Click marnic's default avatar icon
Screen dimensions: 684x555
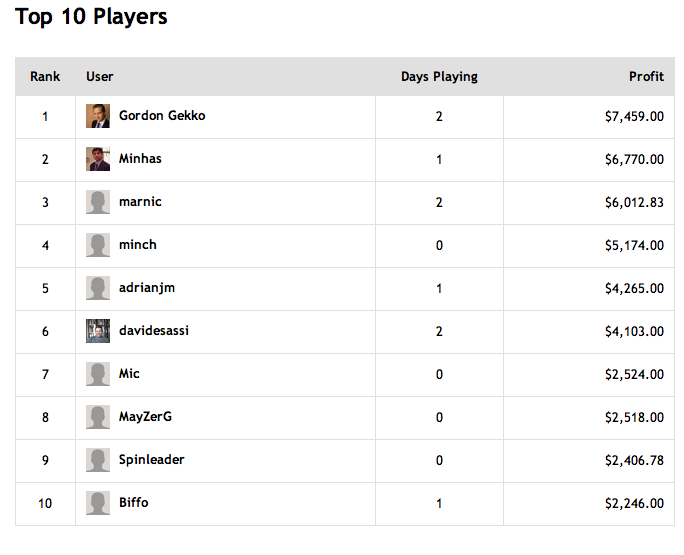[98, 202]
